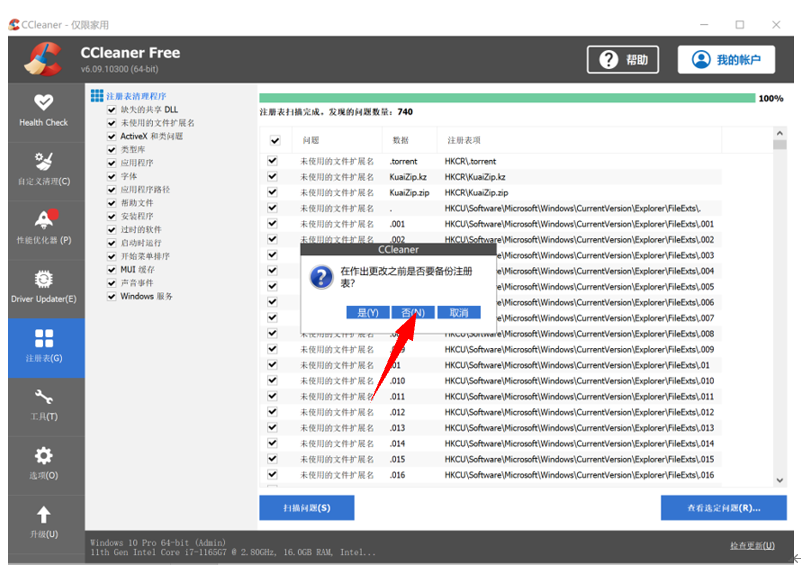Click Yes (是) to back up registry
This screenshot has height=567, width=801.
pyautogui.click(x=368, y=313)
